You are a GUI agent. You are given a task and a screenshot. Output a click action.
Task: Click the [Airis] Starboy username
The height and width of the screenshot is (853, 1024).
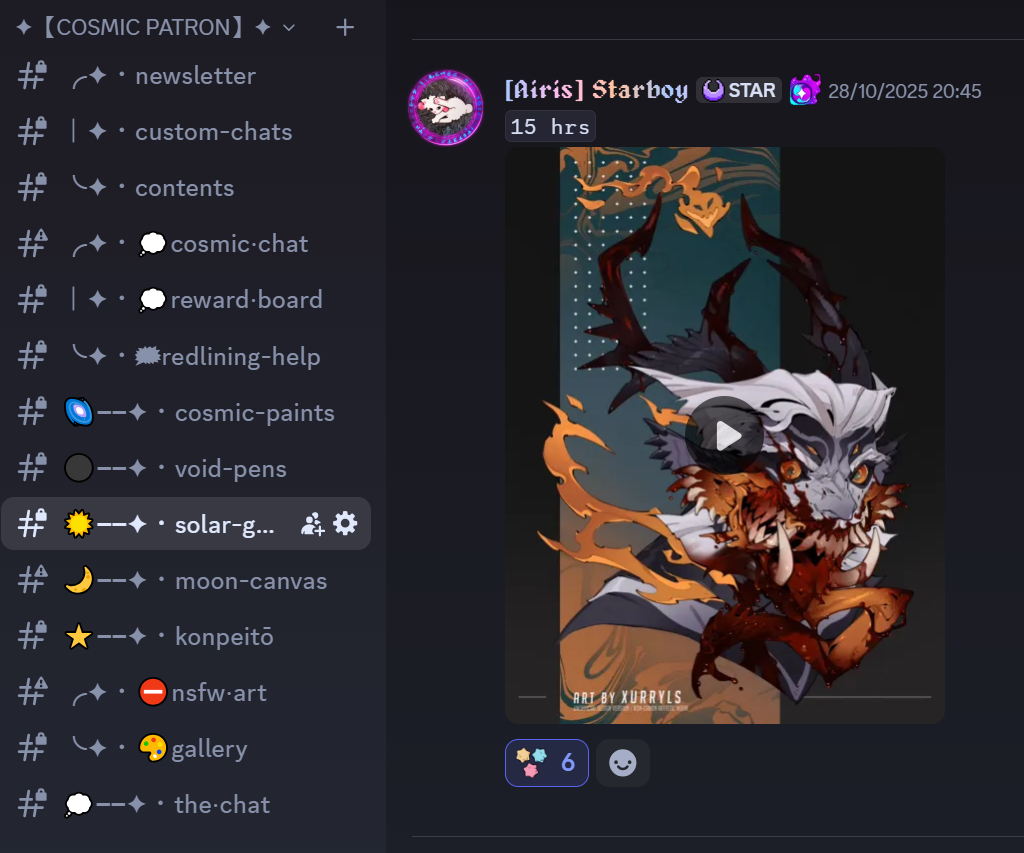[x=596, y=89]
